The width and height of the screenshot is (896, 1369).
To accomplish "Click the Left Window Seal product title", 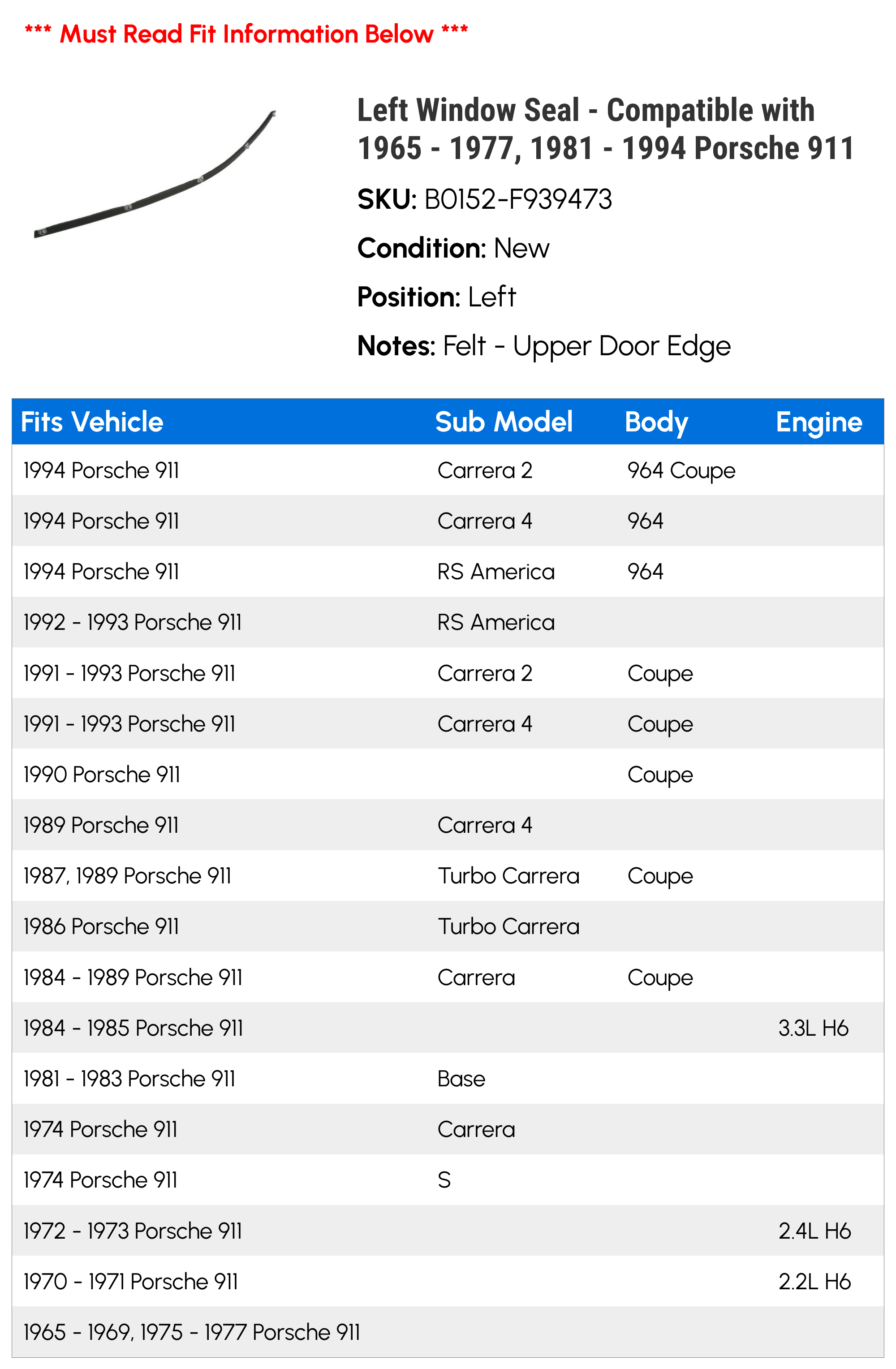I will pos(605,129).
